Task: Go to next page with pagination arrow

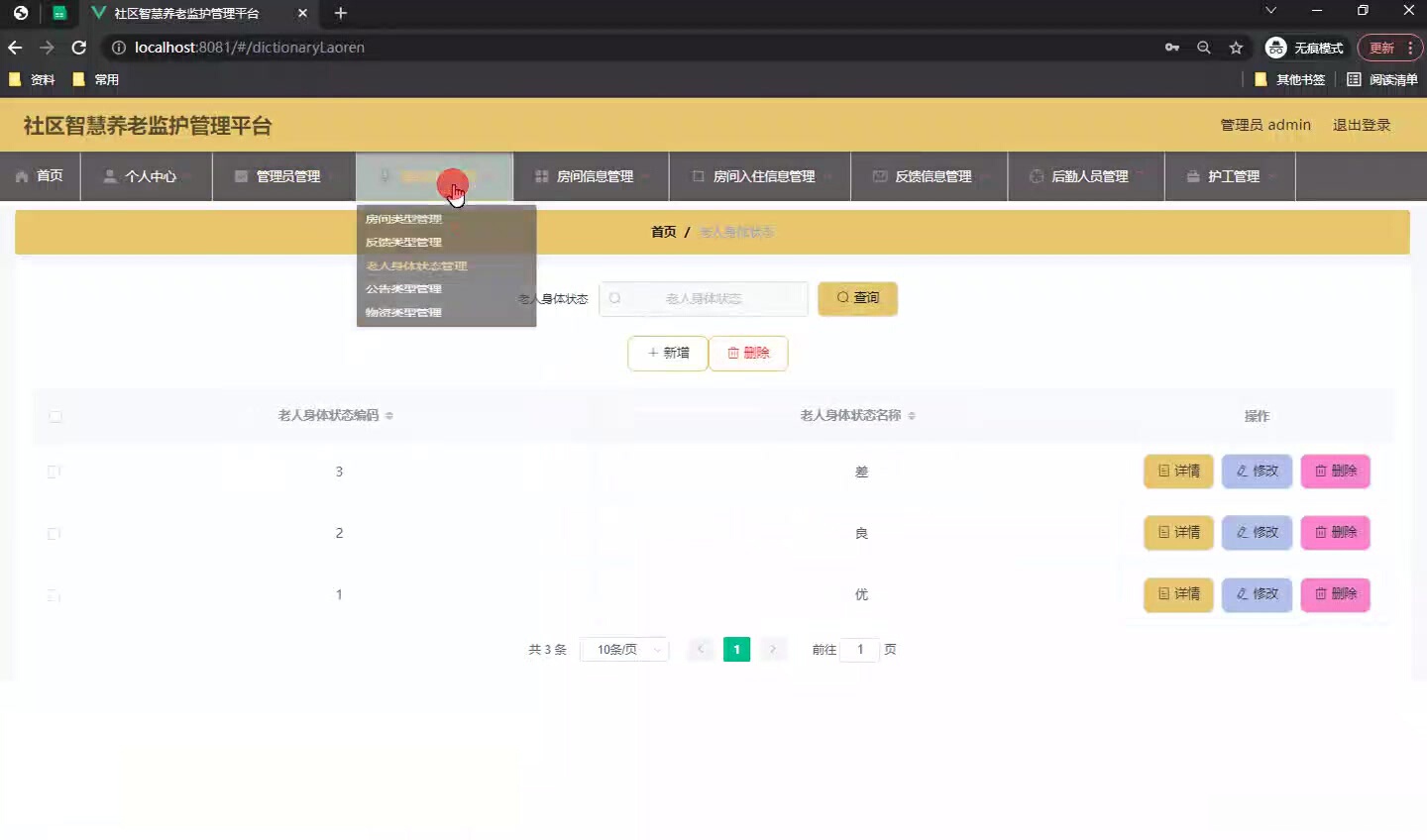Action: (773, 649)
